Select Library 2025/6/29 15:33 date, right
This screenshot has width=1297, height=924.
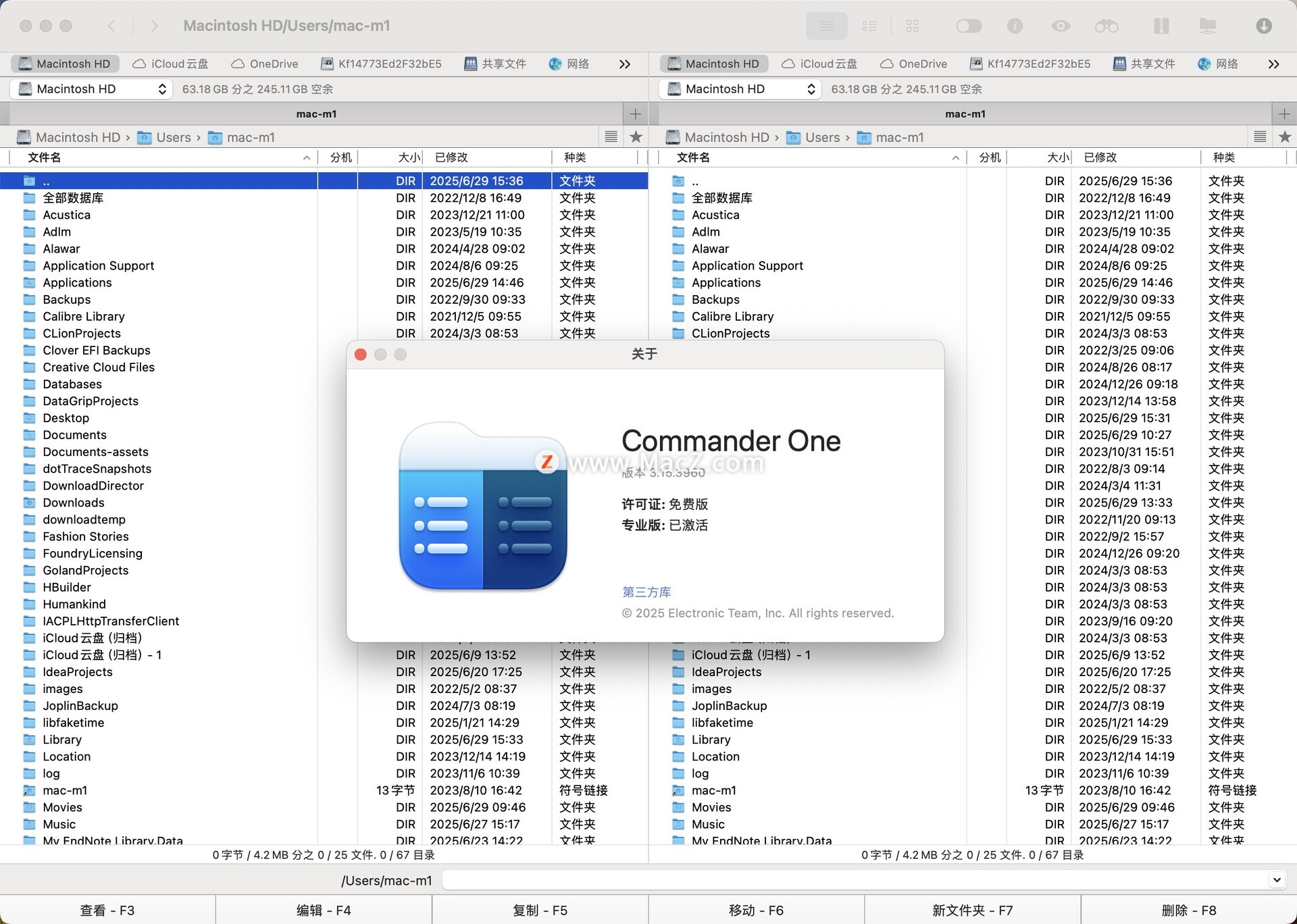1125,740
